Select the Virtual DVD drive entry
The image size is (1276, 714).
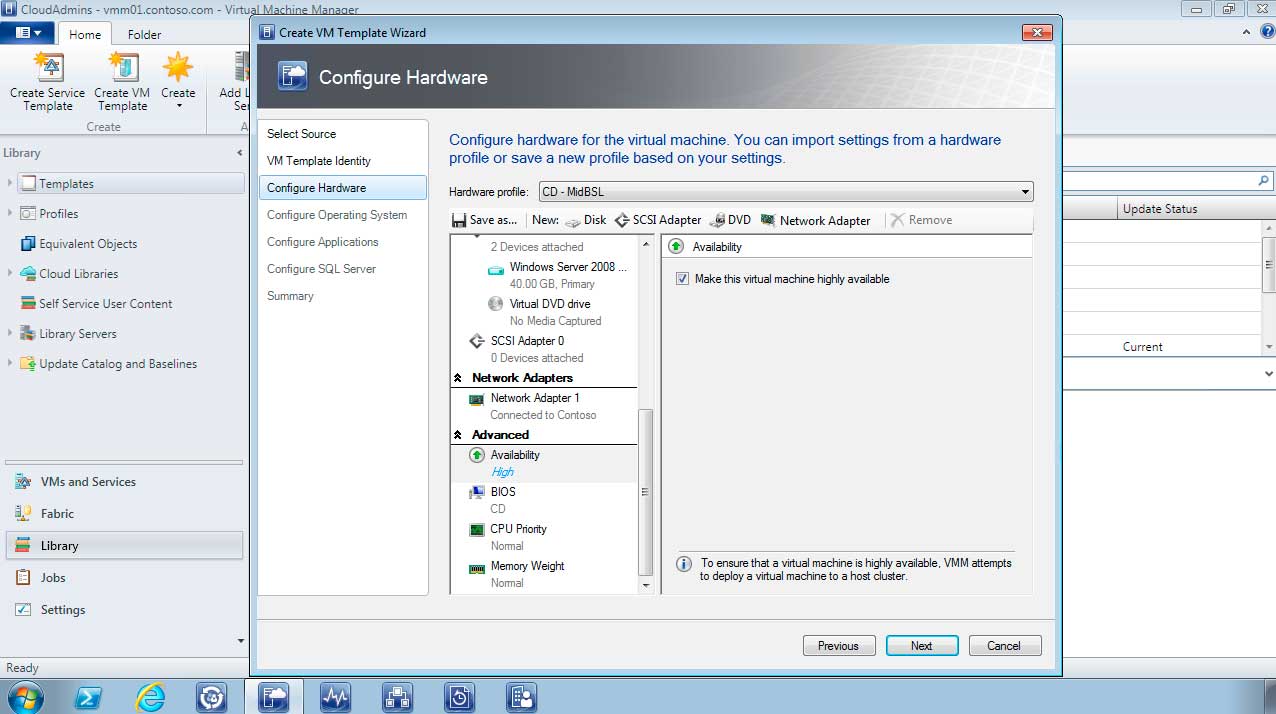pos(545,312)
